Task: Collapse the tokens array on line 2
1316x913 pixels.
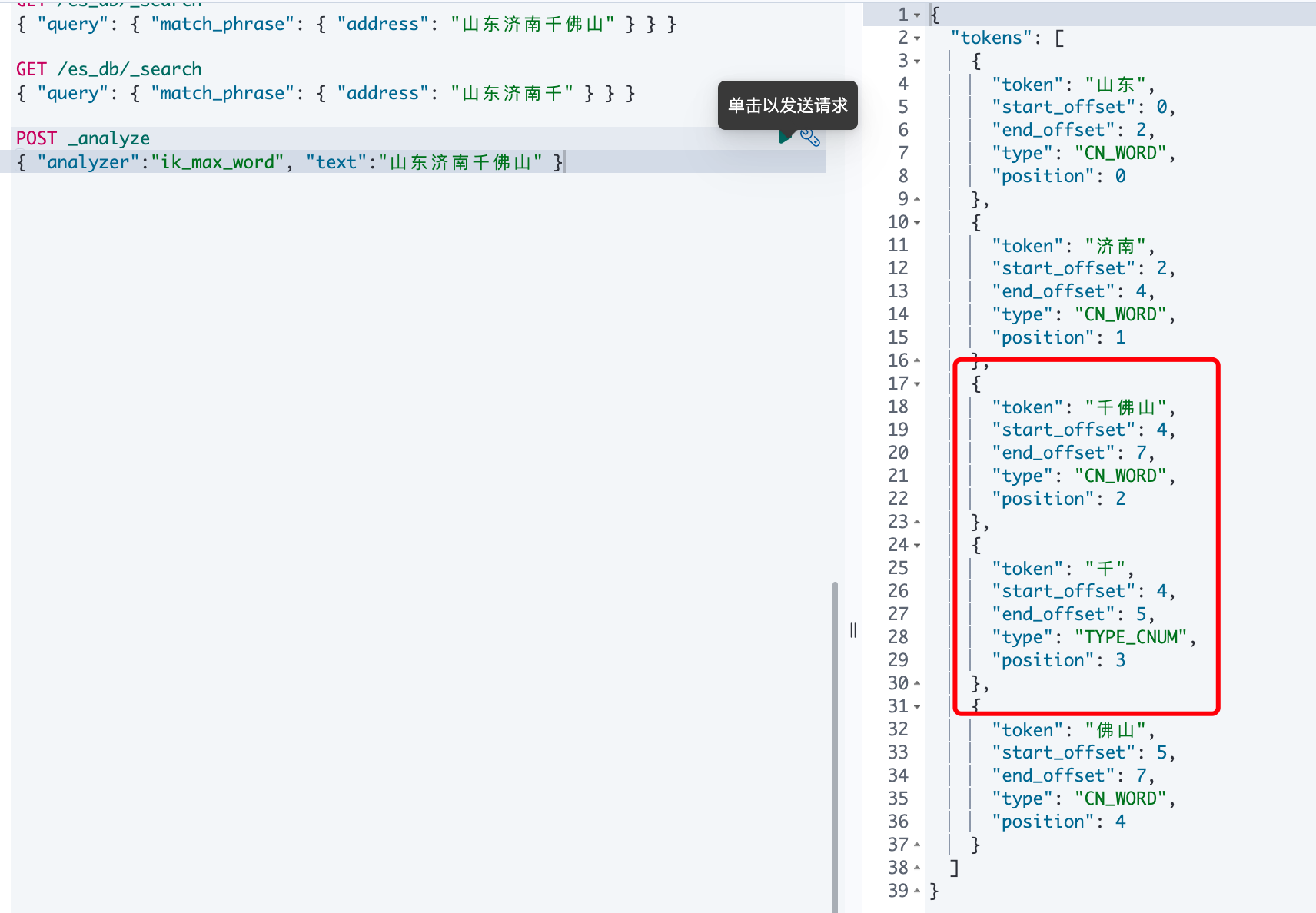Action: [x=917, y=38]
